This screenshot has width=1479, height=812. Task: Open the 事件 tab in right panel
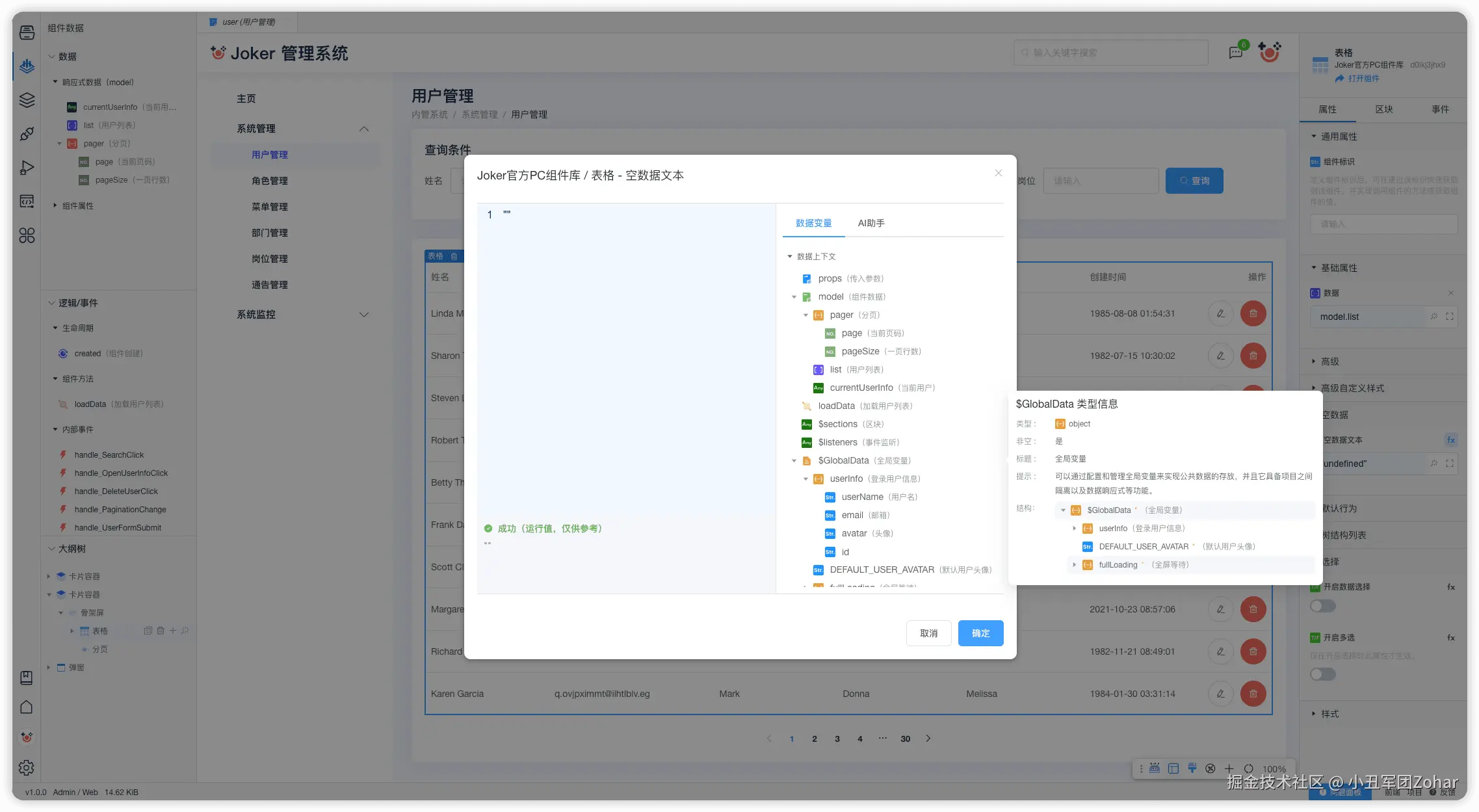pos(1440,109)
